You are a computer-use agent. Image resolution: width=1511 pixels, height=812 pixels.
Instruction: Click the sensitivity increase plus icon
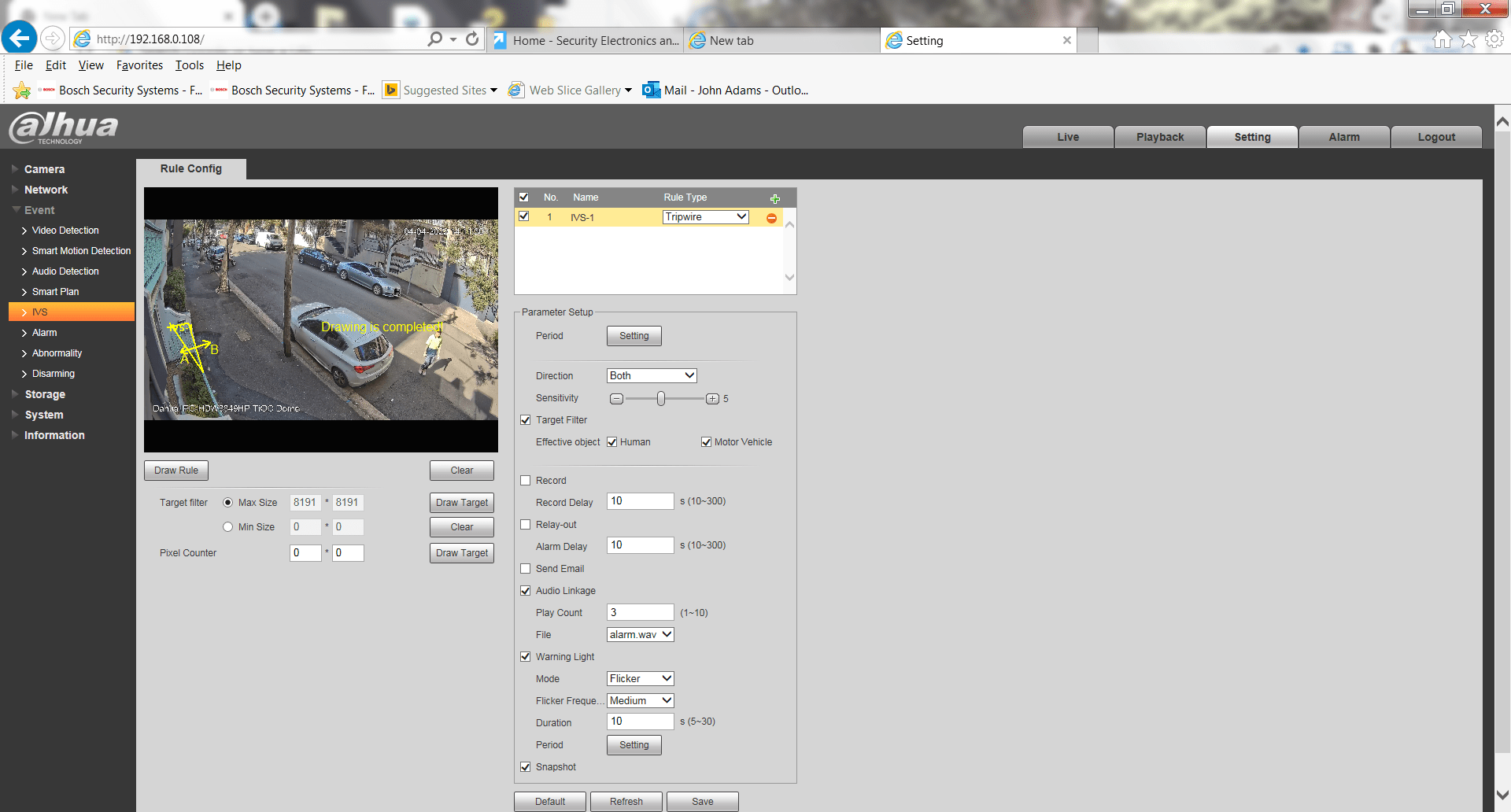click(x=712, y=399)
